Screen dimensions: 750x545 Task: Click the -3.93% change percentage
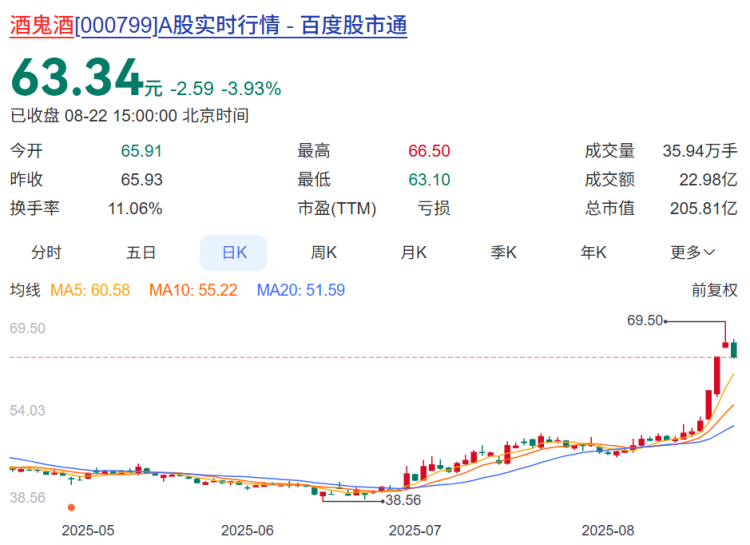coord(251,89)
